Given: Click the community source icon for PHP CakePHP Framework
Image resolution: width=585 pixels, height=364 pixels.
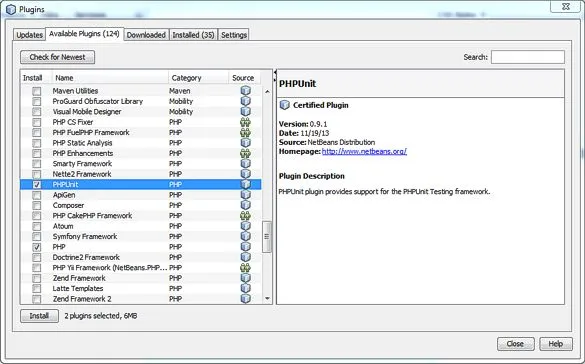Looking at the screenshot, I should click(245, 216).
